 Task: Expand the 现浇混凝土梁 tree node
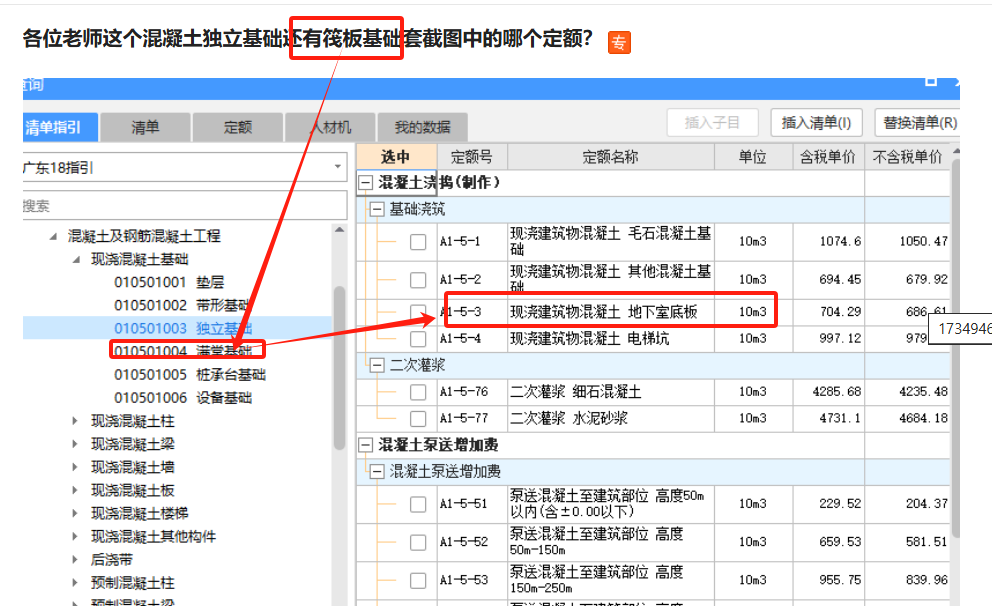point(75,444)
